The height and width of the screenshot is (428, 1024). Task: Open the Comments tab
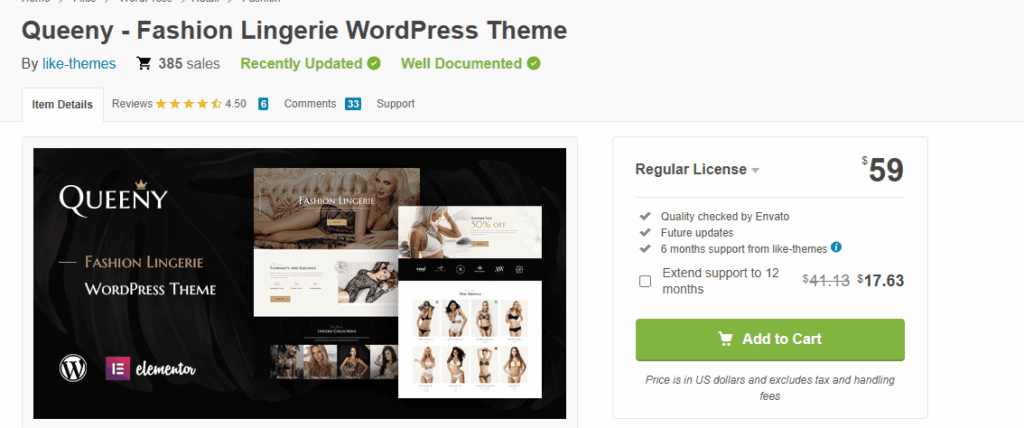click(310, 103)
